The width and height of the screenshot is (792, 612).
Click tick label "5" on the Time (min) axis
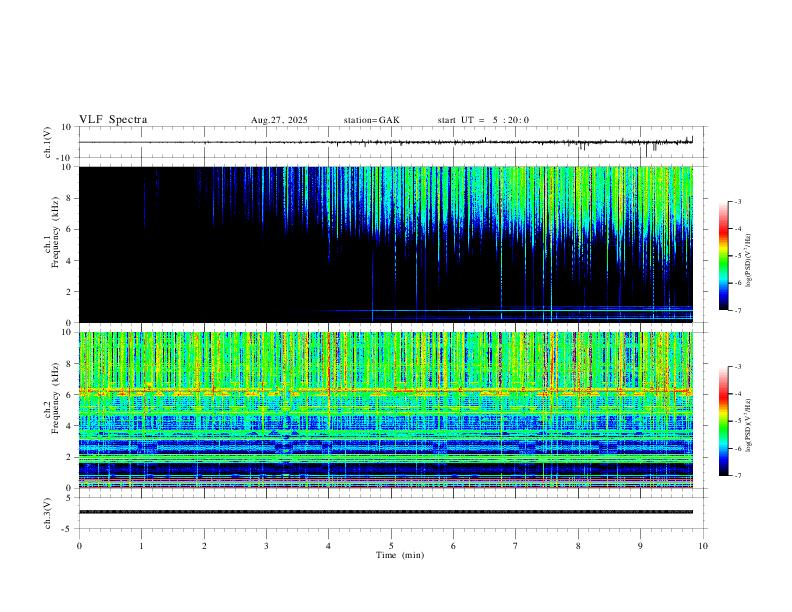pyautogui.click(x=391, y=546)
